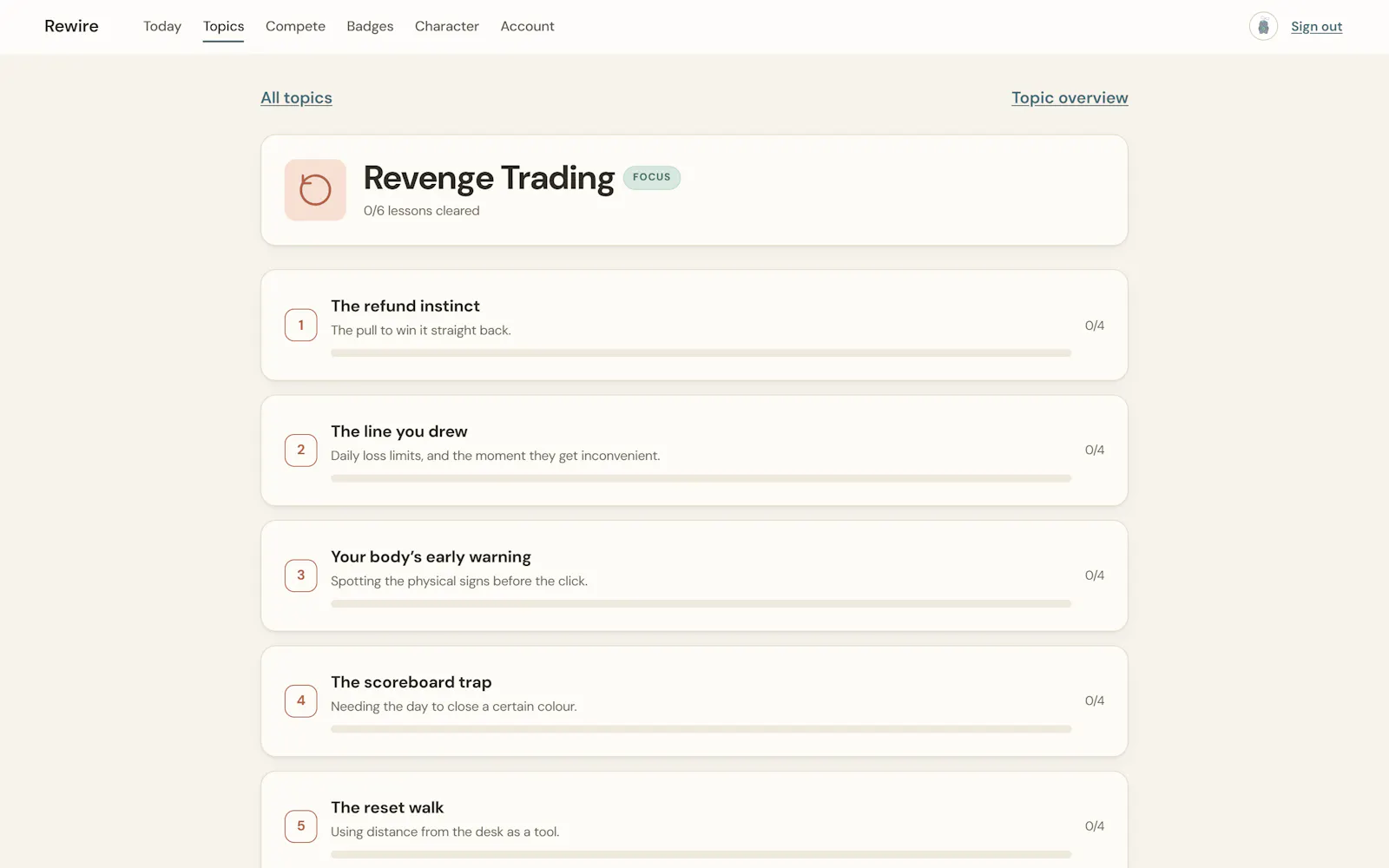This screenshot has height=868, width=1389.
Task: Click the 0/4 count for The line you drew
Action: [x=1094, y=450]
